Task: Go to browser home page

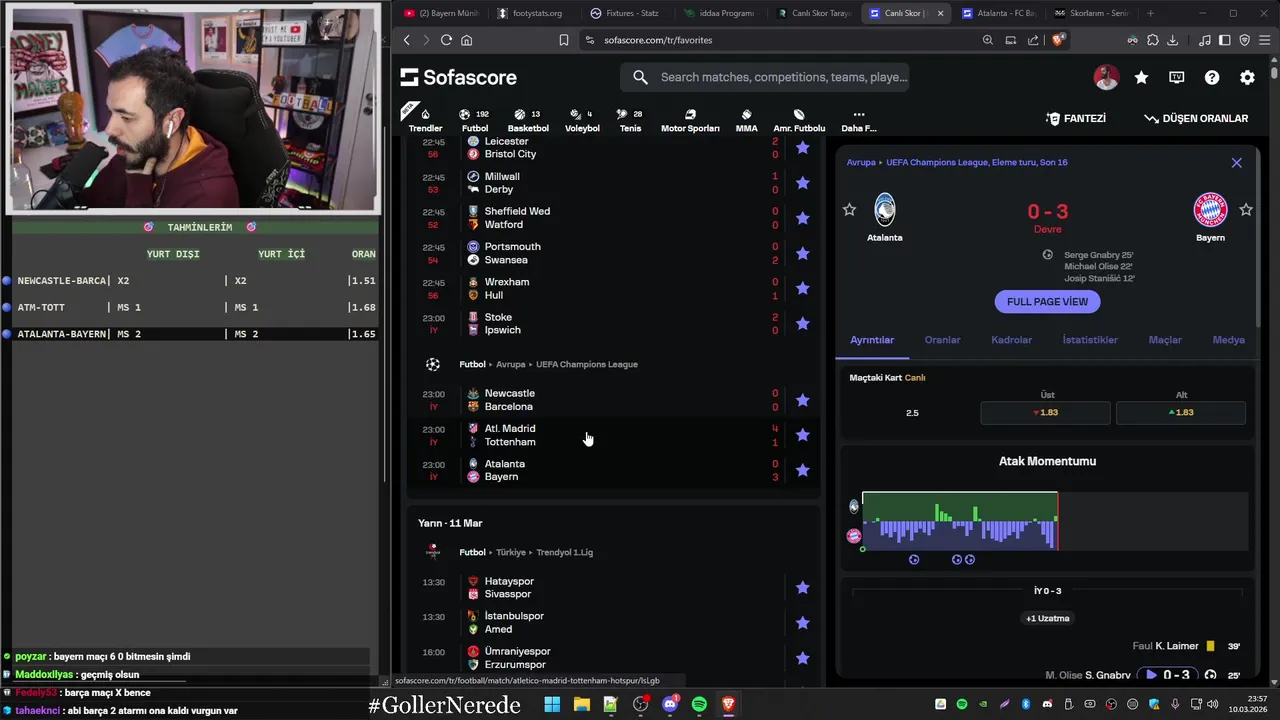Action: pos(466,40)
